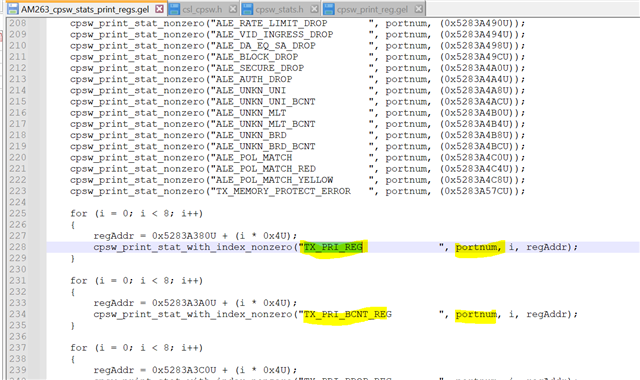
Task: Click regAddr = 0x5283A380U assignment
Action: point(195,236)
